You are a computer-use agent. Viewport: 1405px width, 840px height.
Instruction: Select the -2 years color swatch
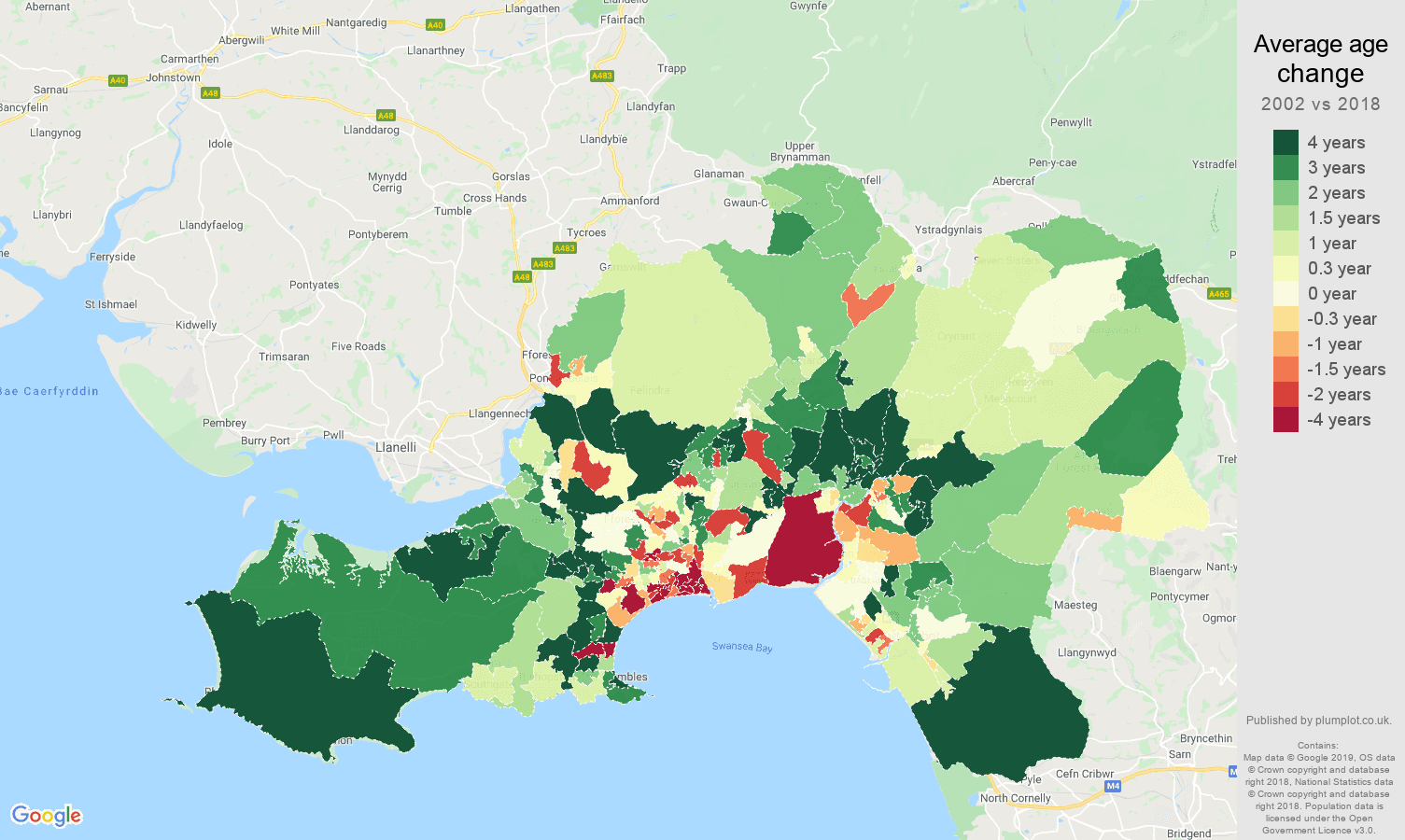pos(1284,394)
